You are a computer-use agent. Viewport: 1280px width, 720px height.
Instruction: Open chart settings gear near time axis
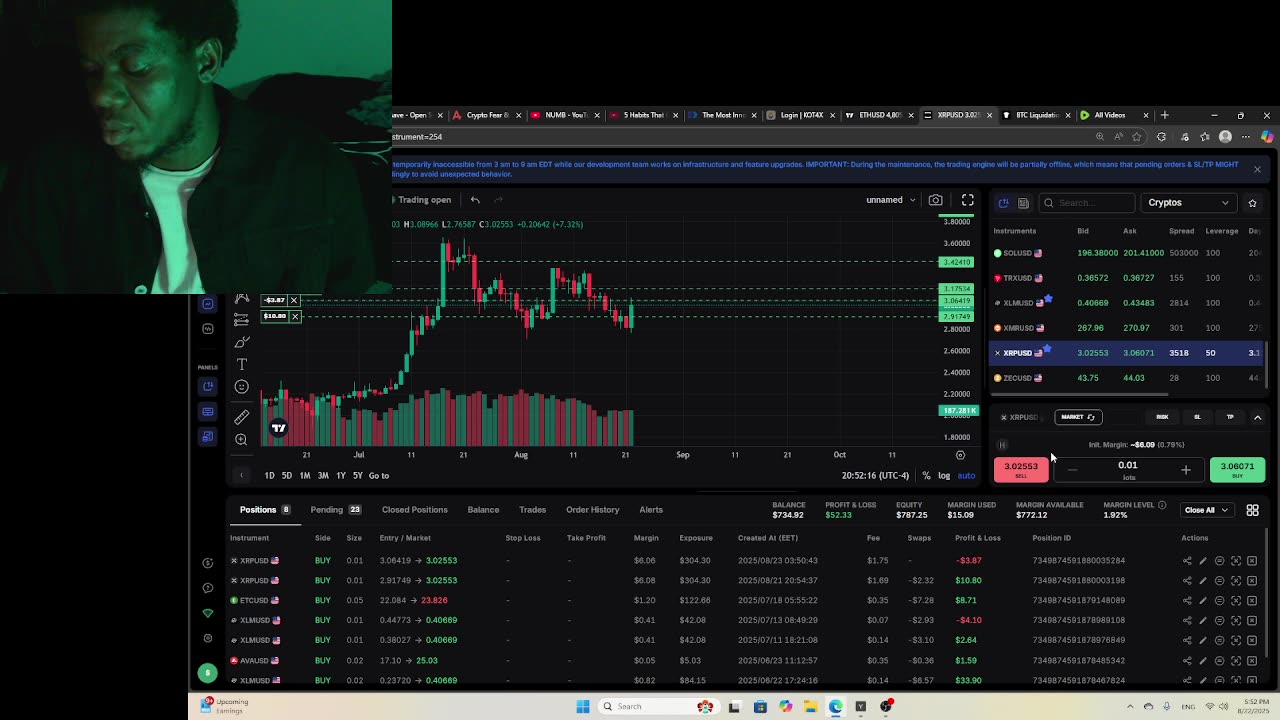click(960, 455)
